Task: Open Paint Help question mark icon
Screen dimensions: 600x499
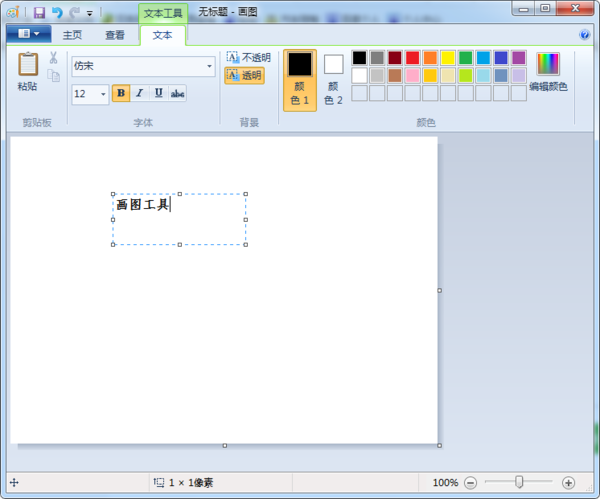Action: point(584,35)
